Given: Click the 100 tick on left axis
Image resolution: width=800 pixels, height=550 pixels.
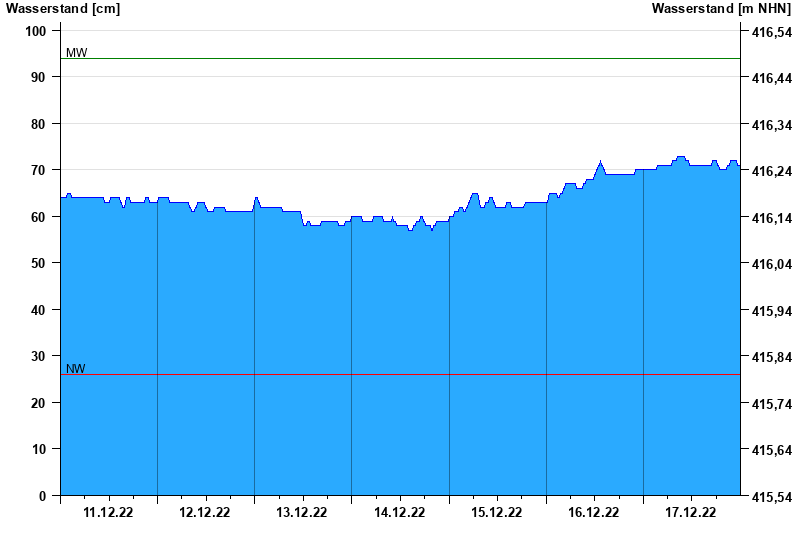Looking at the screenshot, I should click(36, 31).
